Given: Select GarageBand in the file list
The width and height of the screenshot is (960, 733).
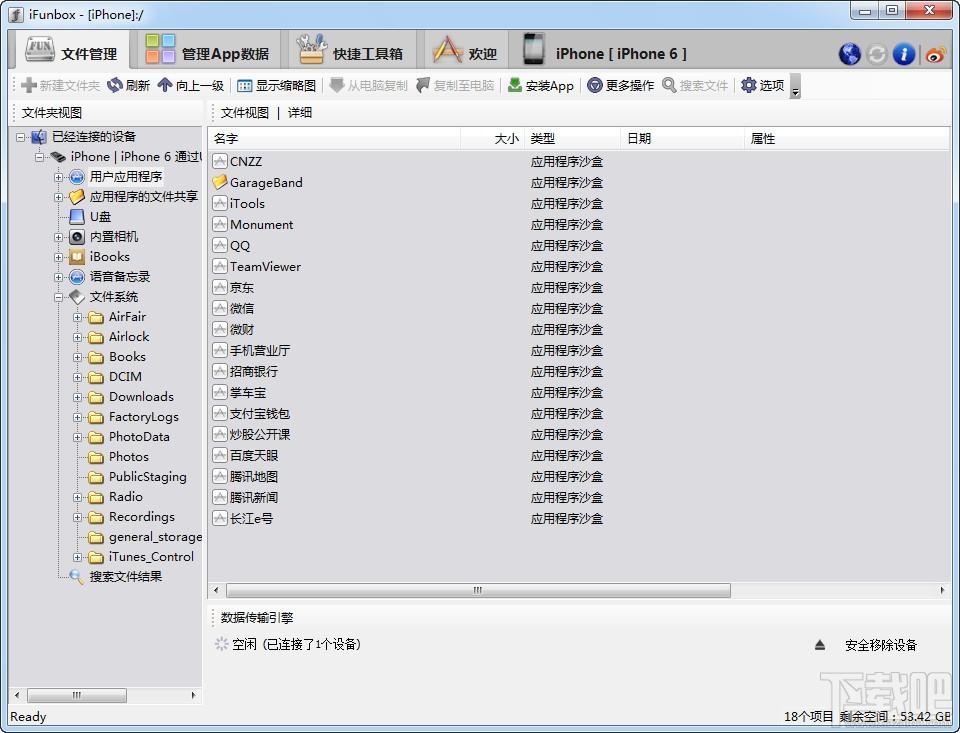Looking at the screenshot, I should 265,183.
